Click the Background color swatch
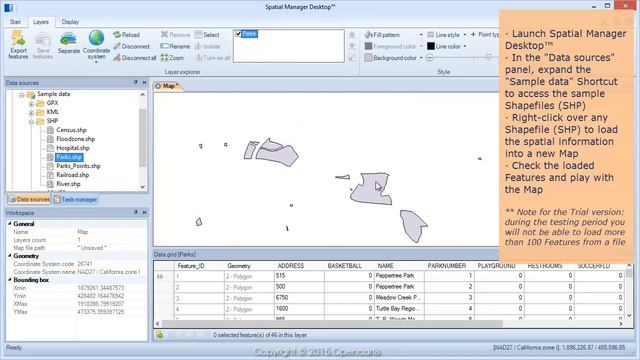The width and height of the screenshot is (640, 360). (x=368, y=58)
